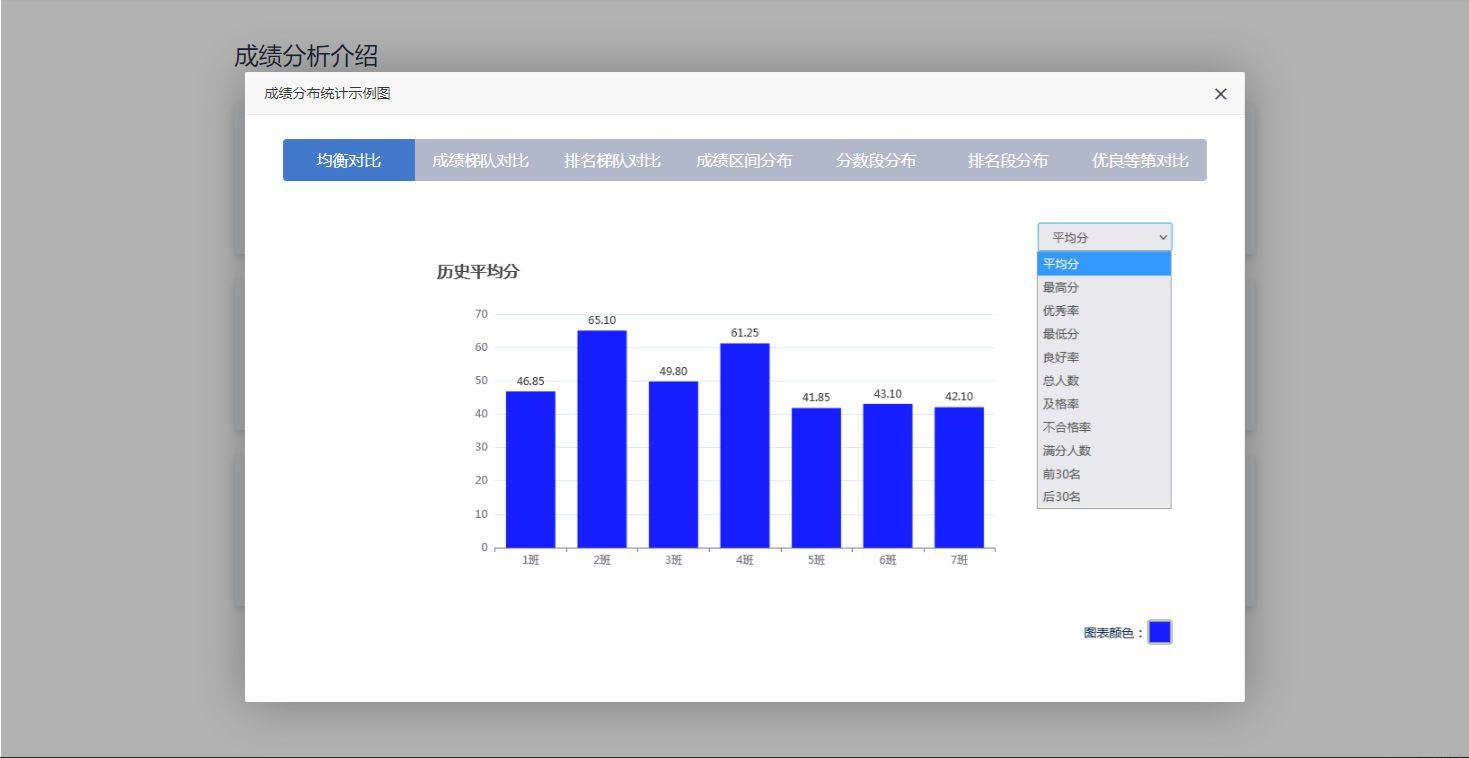Select 总人数 from the dropdown list
The width and height of the screenshot is (1469, 758).
click(1104, 381)
